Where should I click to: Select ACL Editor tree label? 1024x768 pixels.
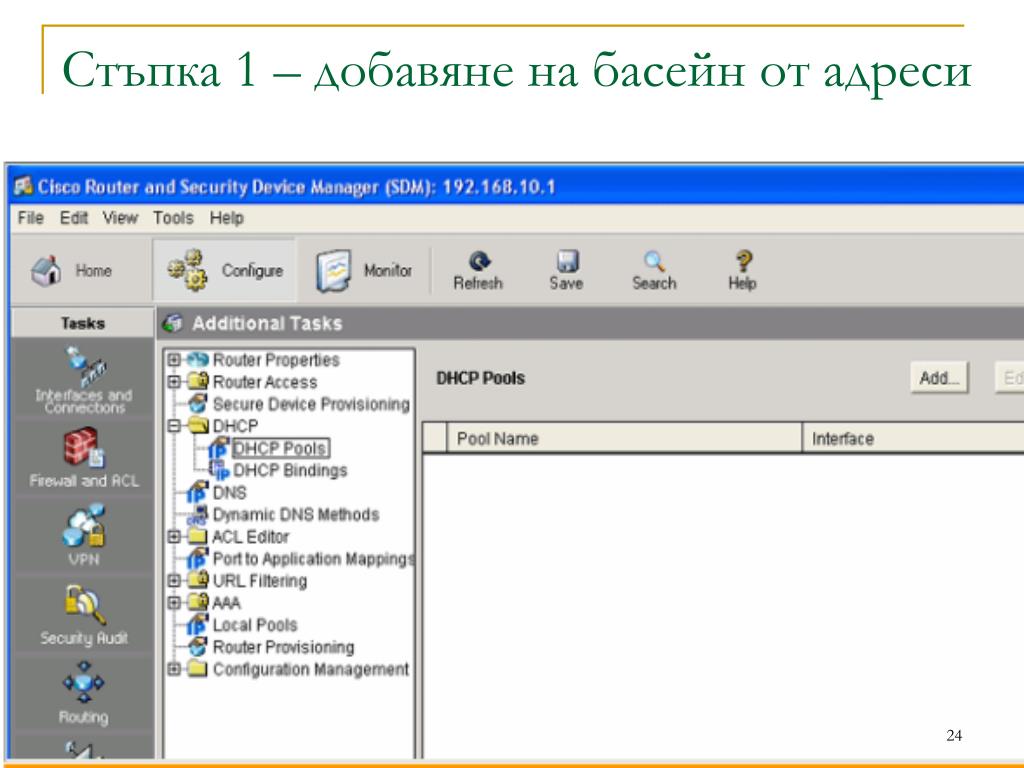click(x=251, y=537)
